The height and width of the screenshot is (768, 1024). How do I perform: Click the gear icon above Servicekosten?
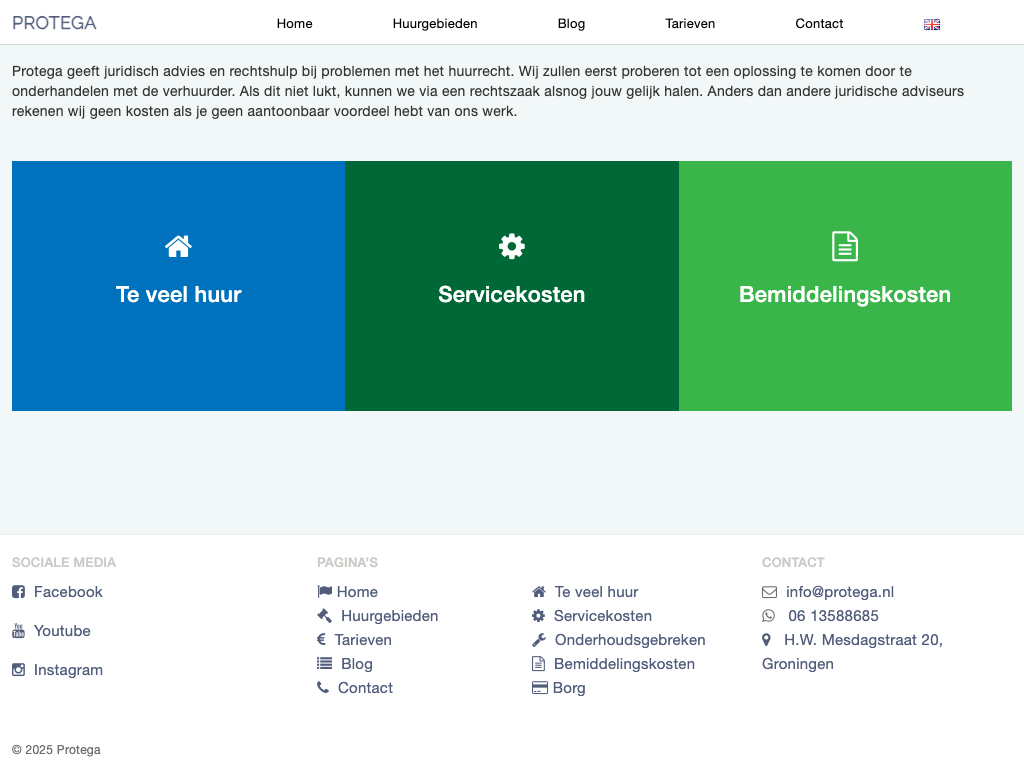click(x=512, y=246)
